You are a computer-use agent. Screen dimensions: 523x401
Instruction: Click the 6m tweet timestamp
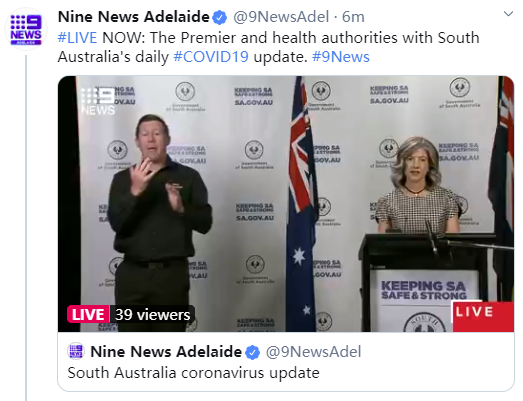coord(353,17)
